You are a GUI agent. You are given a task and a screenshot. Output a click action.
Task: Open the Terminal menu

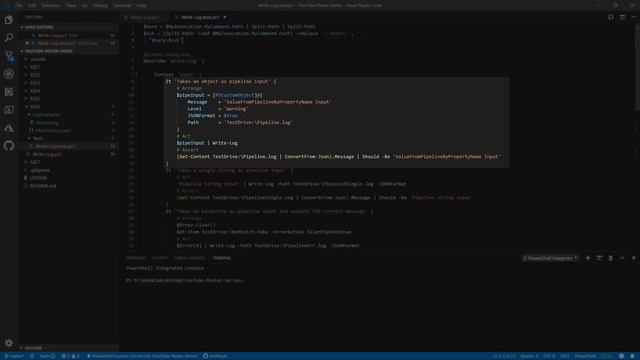click(x=122, y=6)
